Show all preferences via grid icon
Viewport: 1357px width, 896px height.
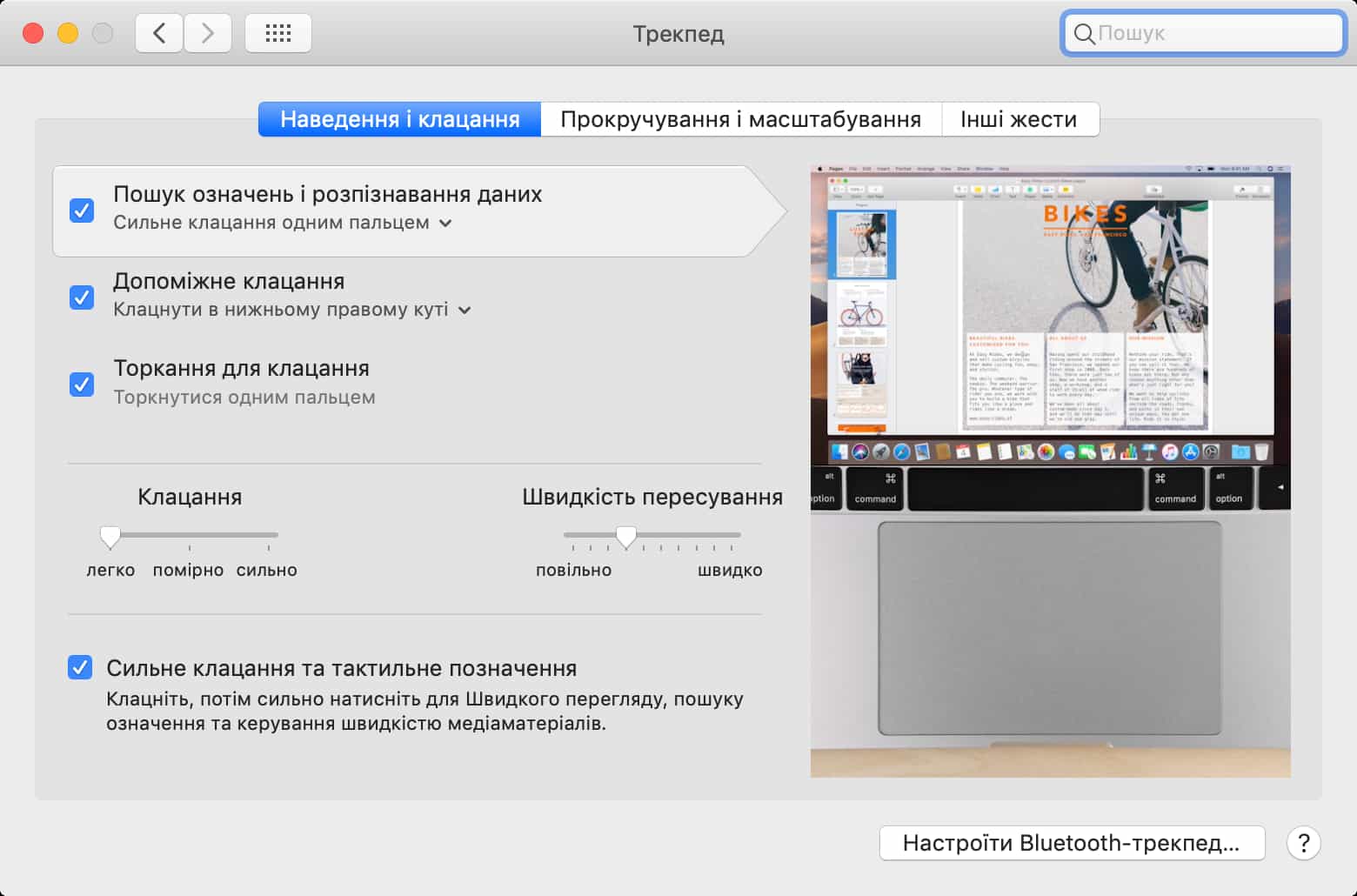[x=278, y=34]
